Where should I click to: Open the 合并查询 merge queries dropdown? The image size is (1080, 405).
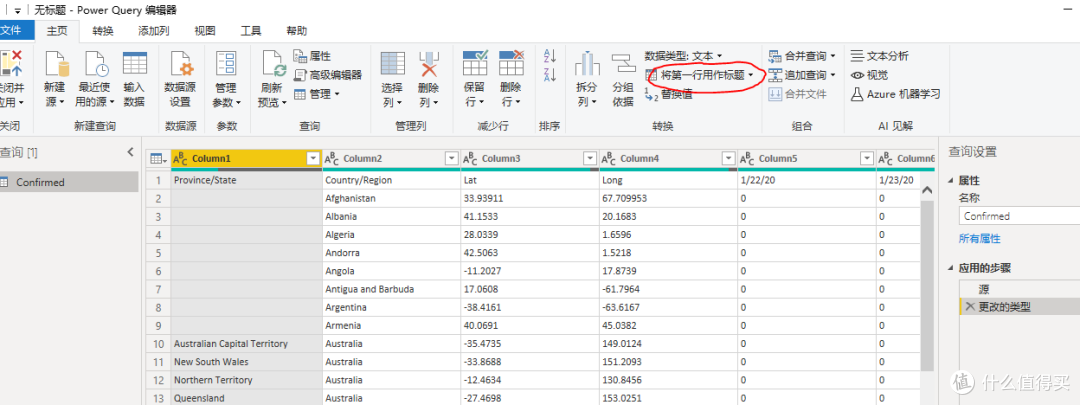coord(802,56)
